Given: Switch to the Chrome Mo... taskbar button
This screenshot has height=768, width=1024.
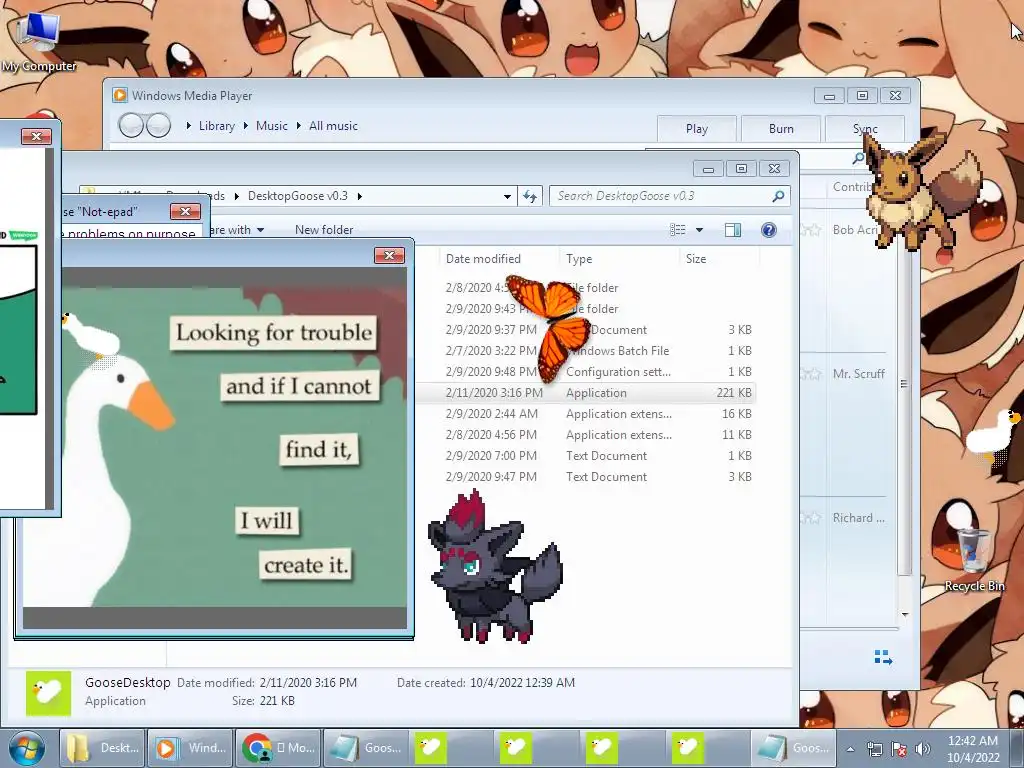Looking at the screenshot, I should (278, 748).
